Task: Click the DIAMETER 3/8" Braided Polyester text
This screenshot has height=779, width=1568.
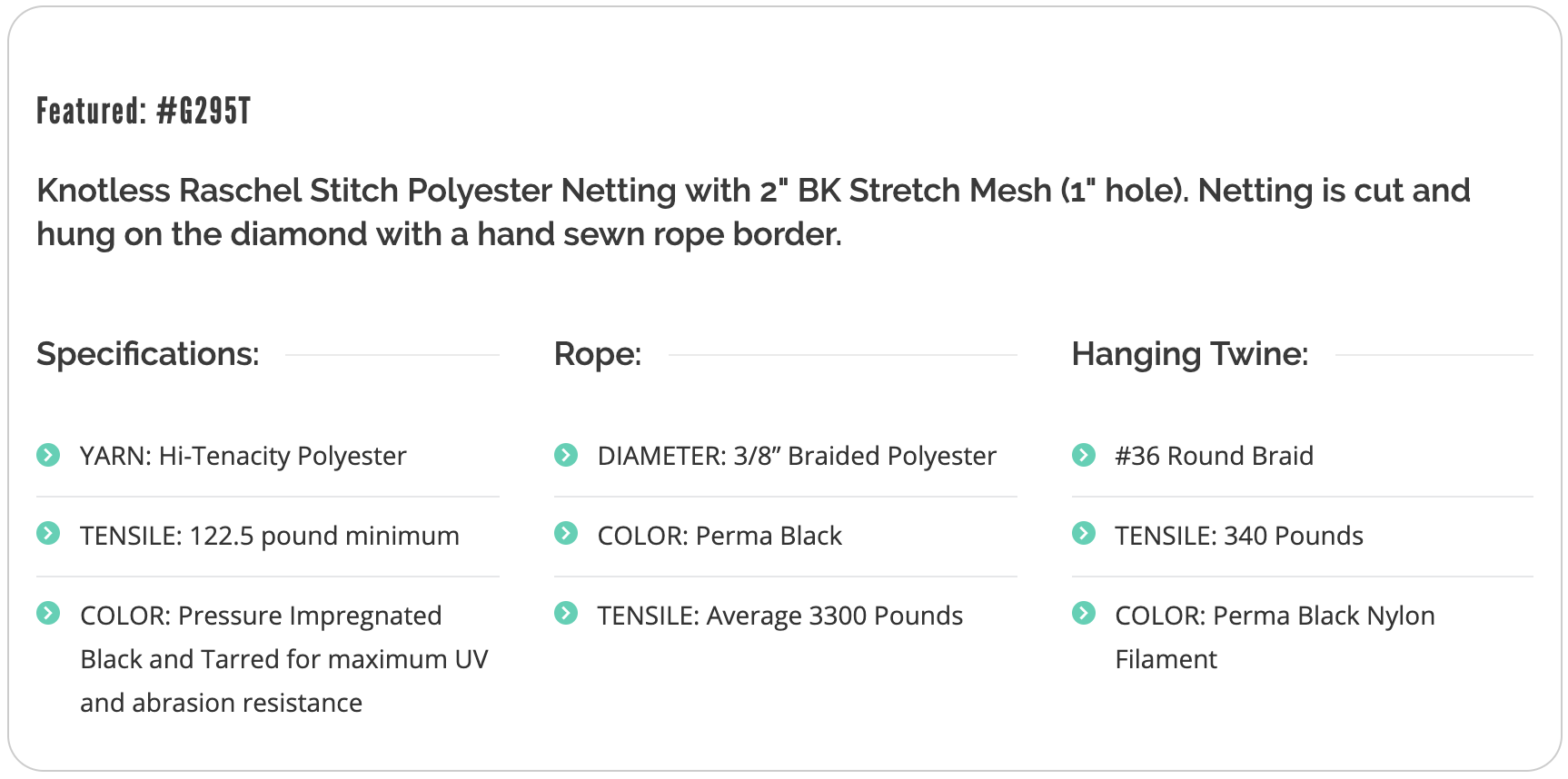Action: point(797,456)
